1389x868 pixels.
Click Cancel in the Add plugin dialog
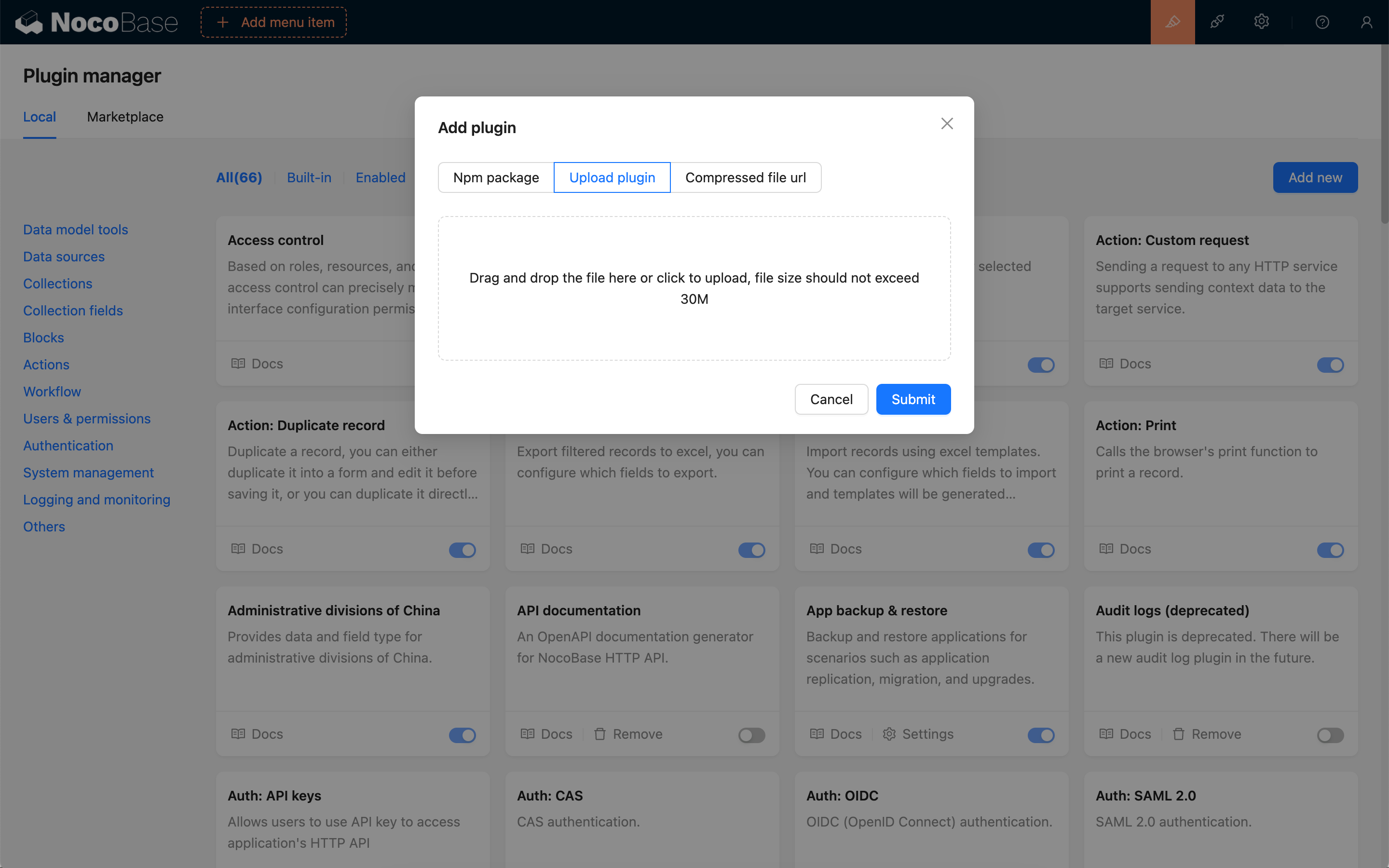(x=831, y=399)
